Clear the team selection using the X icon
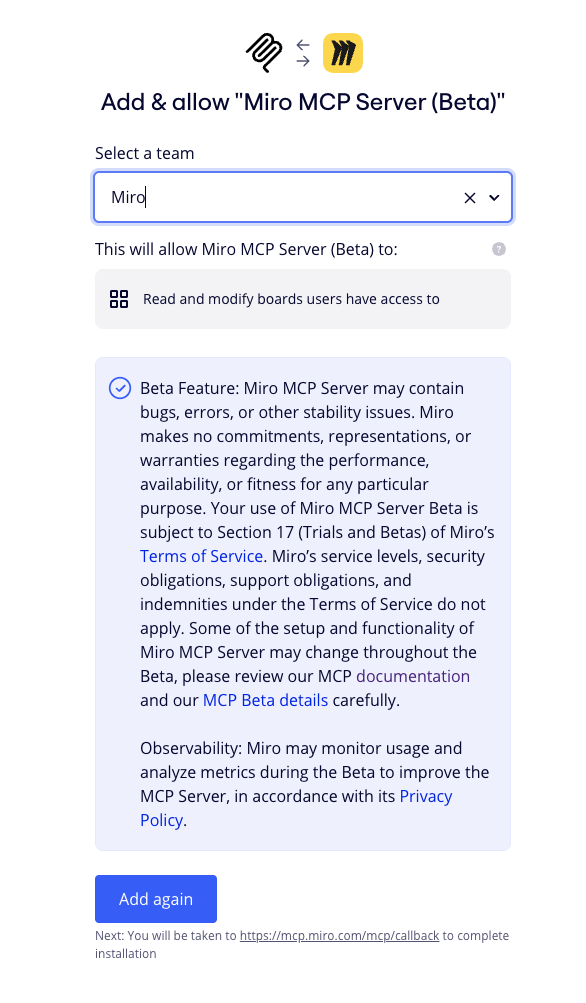 [x=469, y=197]
